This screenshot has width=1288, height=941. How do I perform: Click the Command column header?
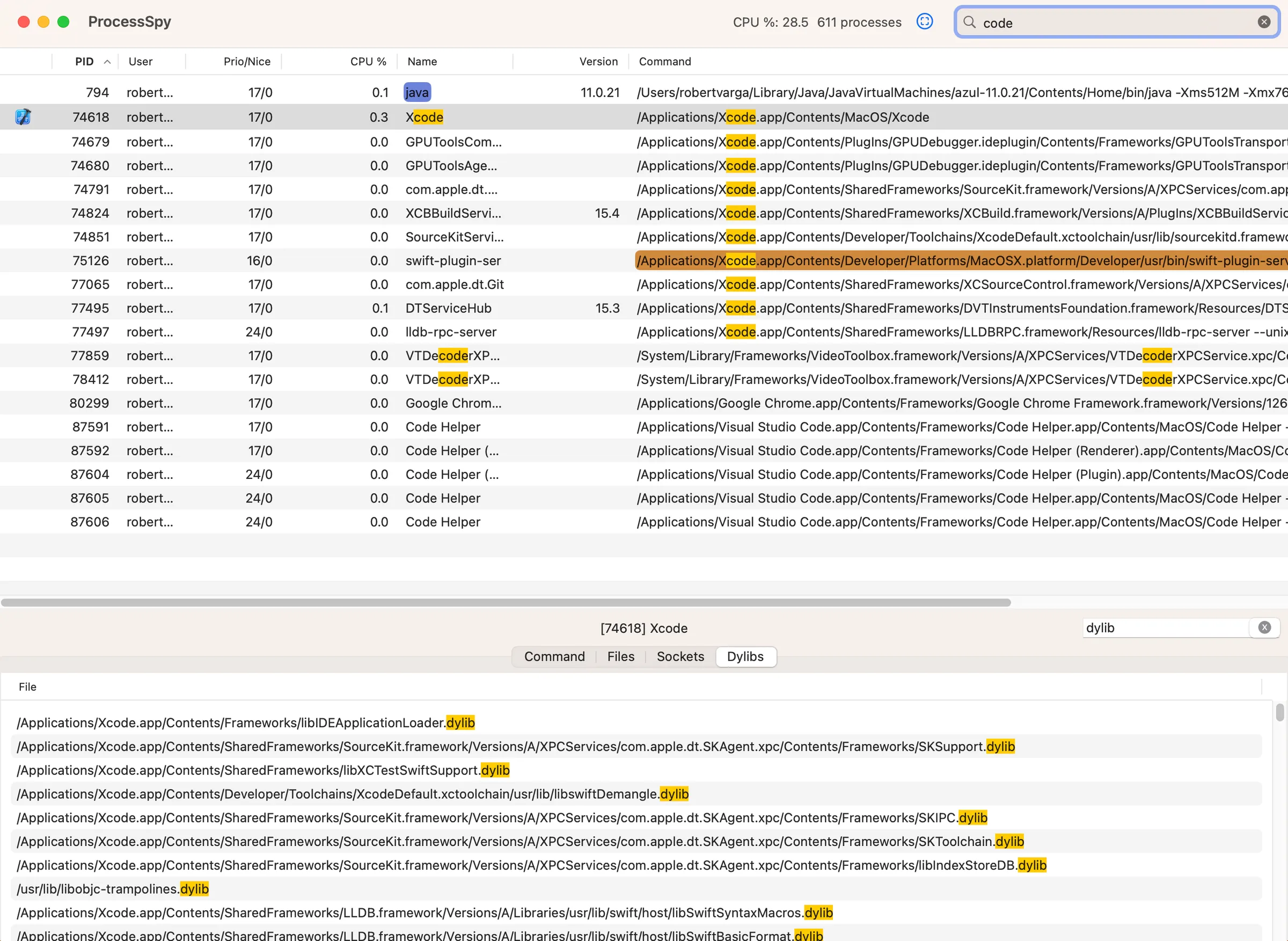(664, 61)
